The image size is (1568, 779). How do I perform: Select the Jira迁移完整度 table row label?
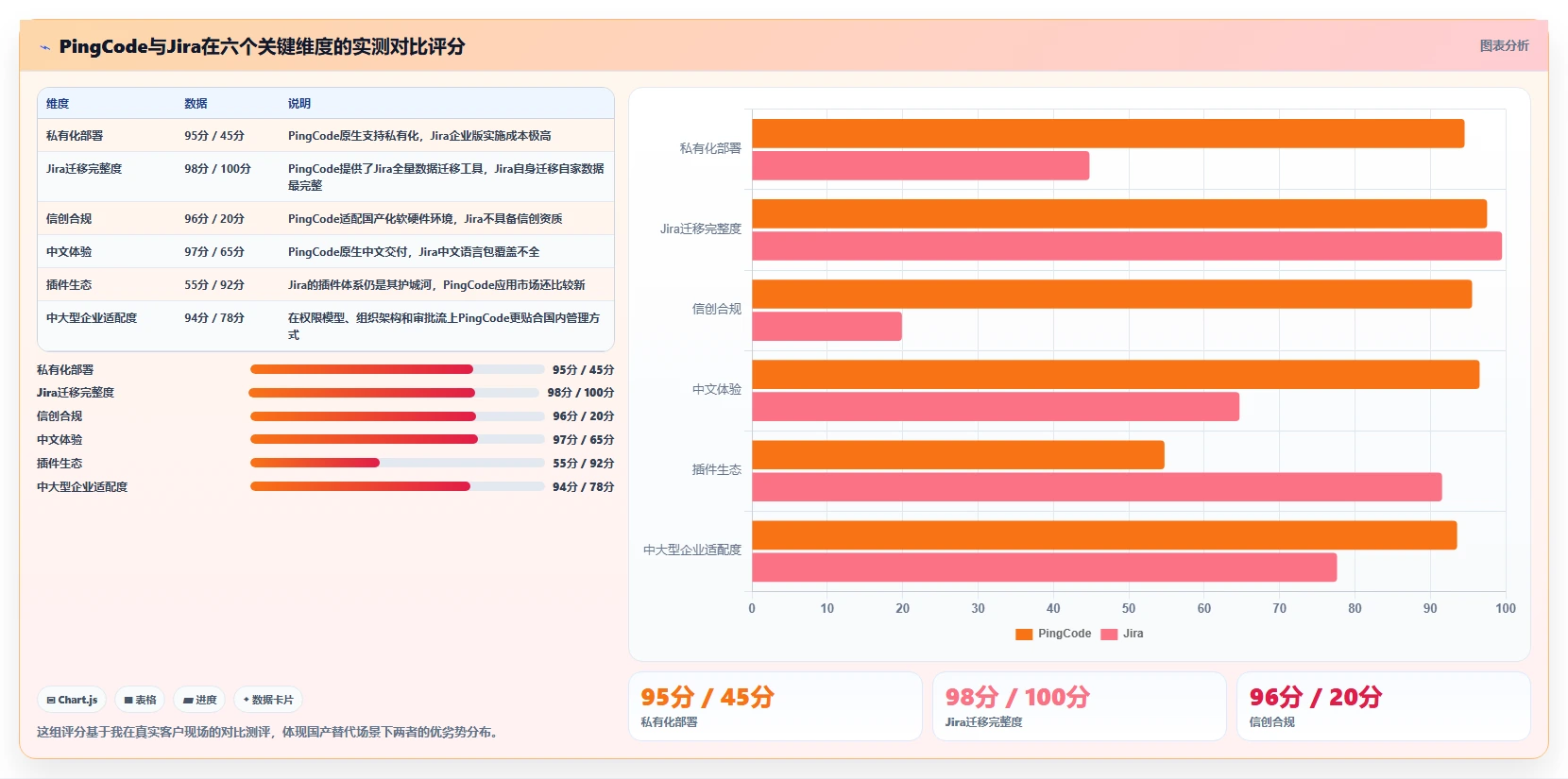point(84,169)
